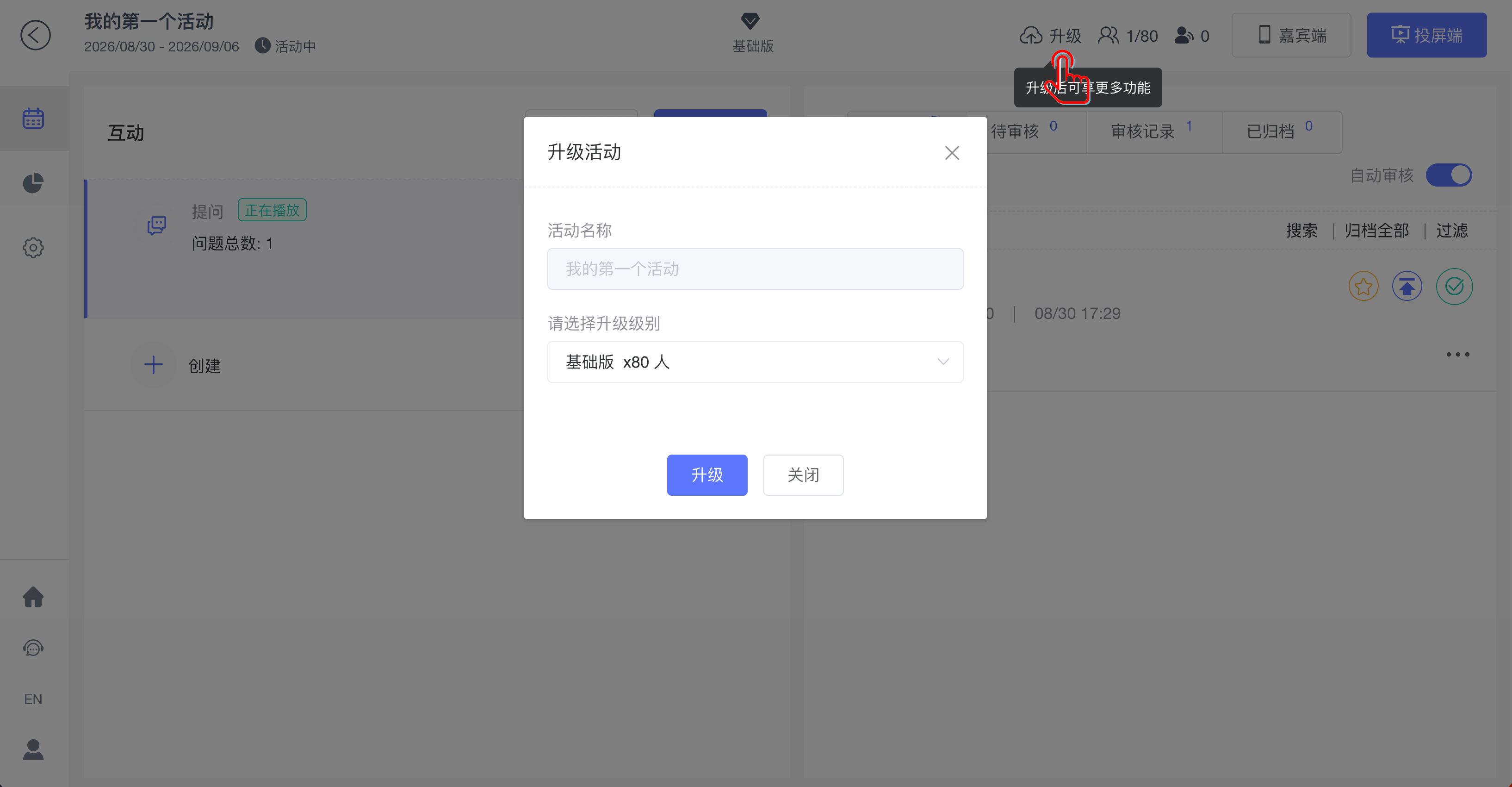The image size is (1512, 787).
Task: Click the diamond 基础版 plan icon
Action: pyautogui.click(x=750, y=22)
